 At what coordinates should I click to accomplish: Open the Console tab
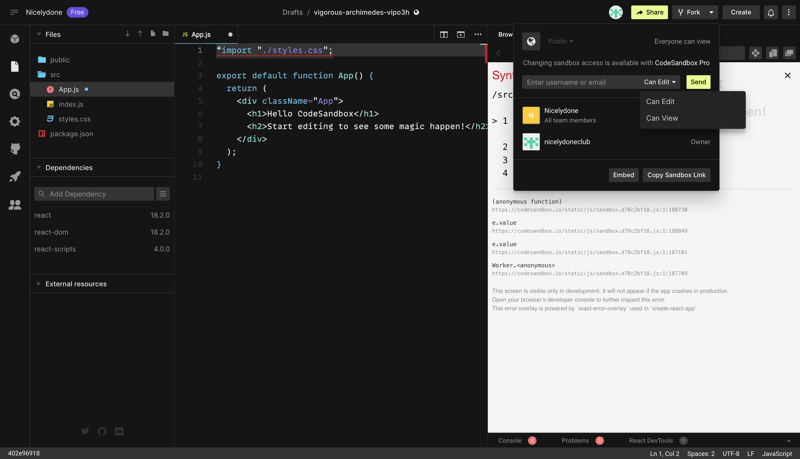point(517,441)
